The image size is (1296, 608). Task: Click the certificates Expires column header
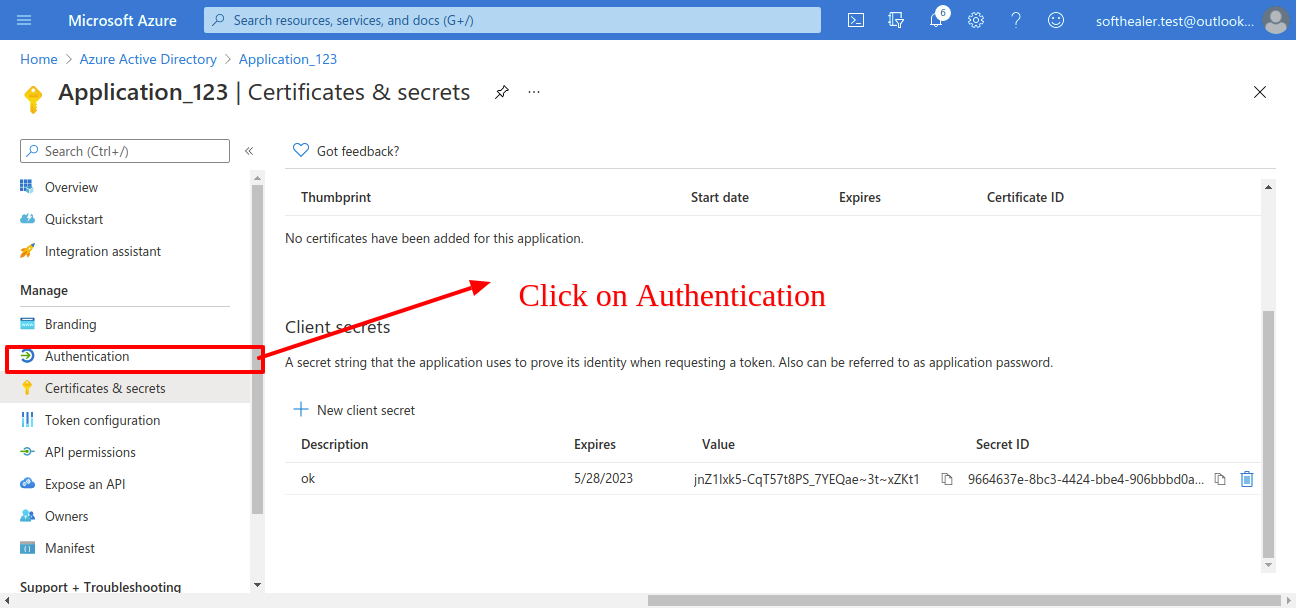(x=860, y=197)
